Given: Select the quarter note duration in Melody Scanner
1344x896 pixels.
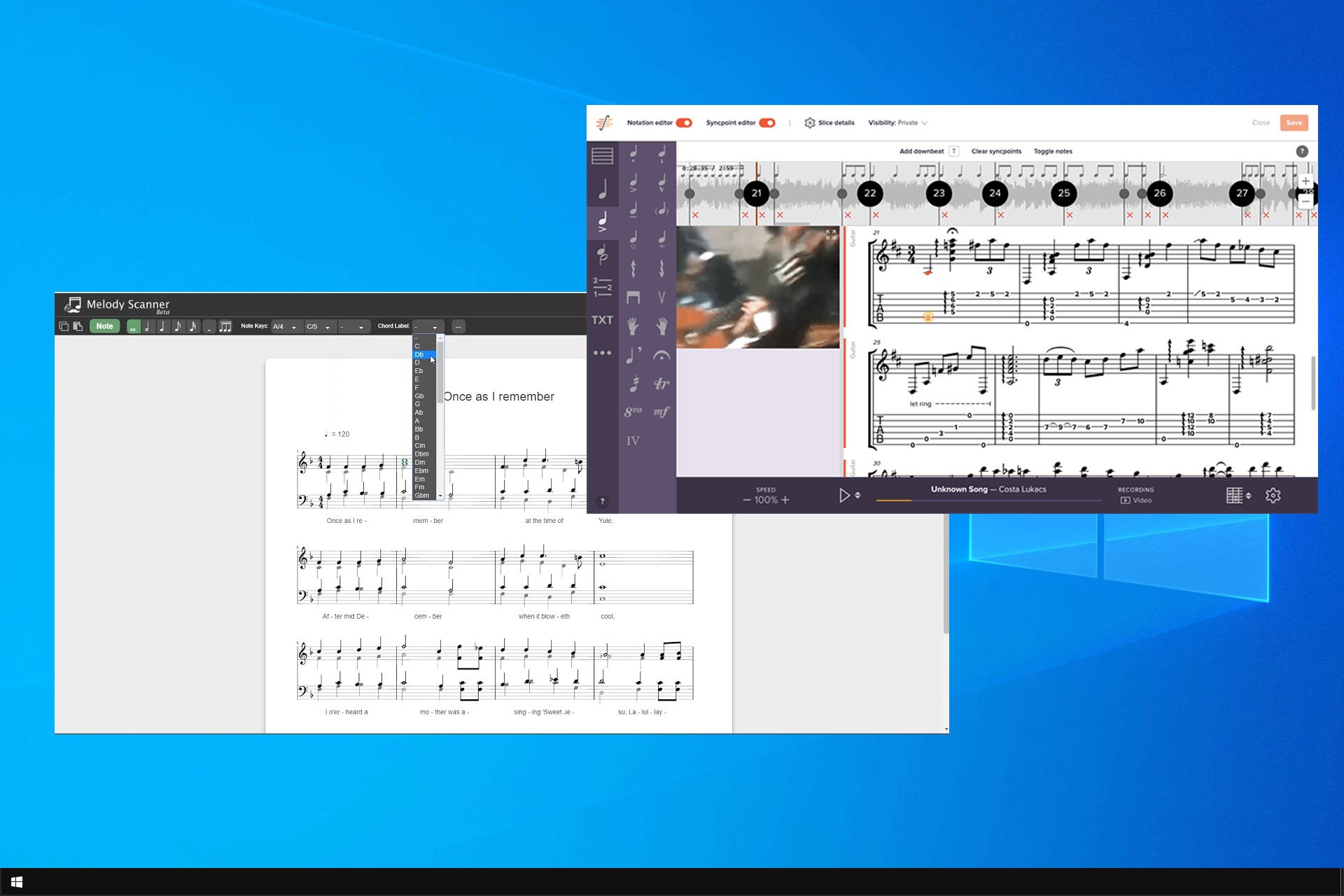Looking at the screenshot, I should coord(162,326).
